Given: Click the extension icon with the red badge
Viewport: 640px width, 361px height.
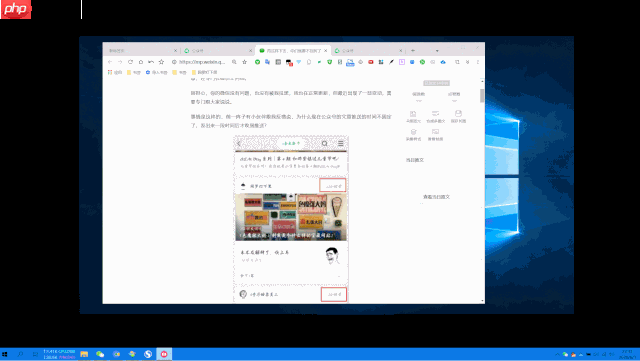Looking at the screenshot, I should click(x=289, y=62).
